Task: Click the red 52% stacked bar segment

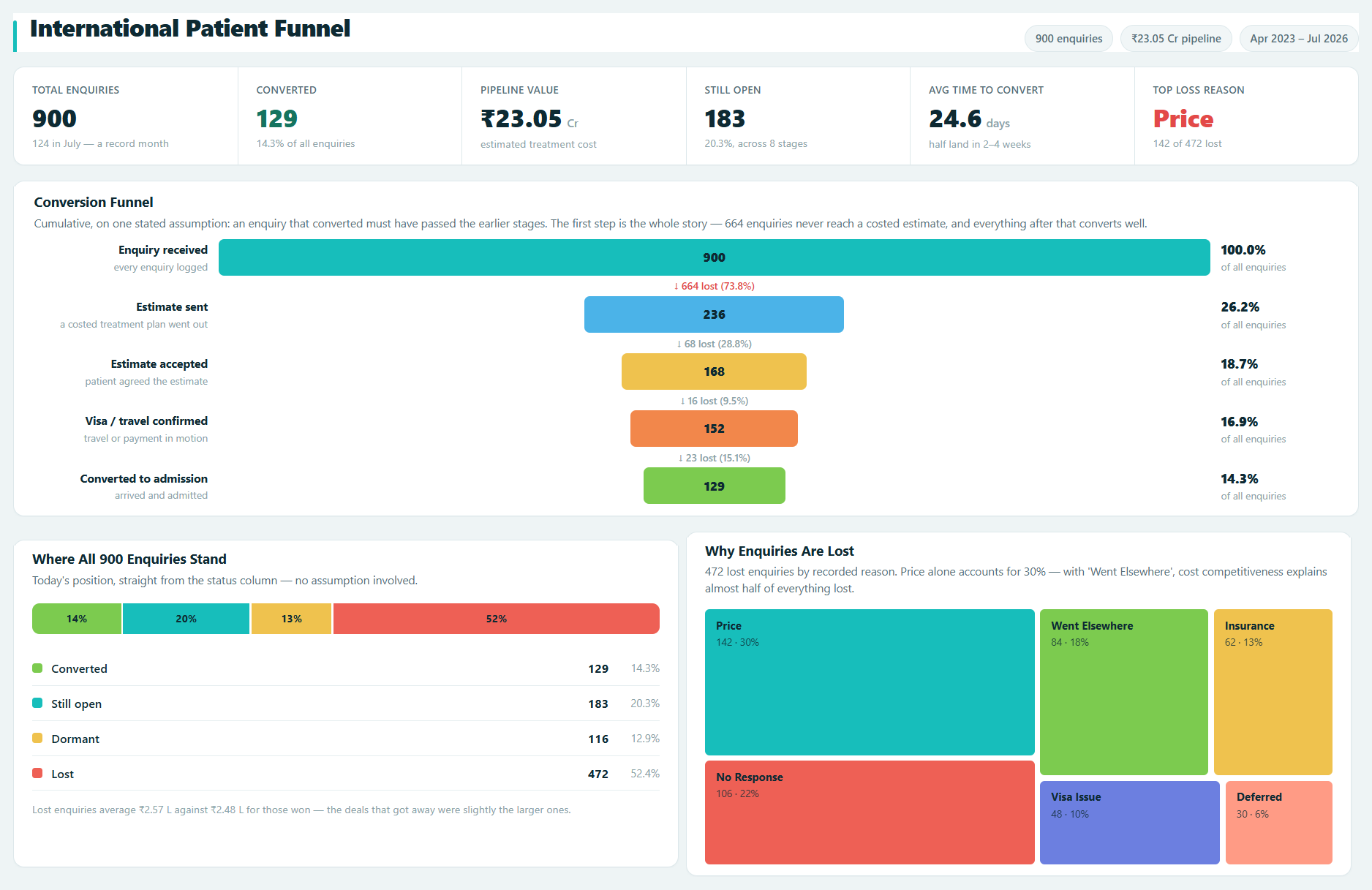Action: pos(497,619)
